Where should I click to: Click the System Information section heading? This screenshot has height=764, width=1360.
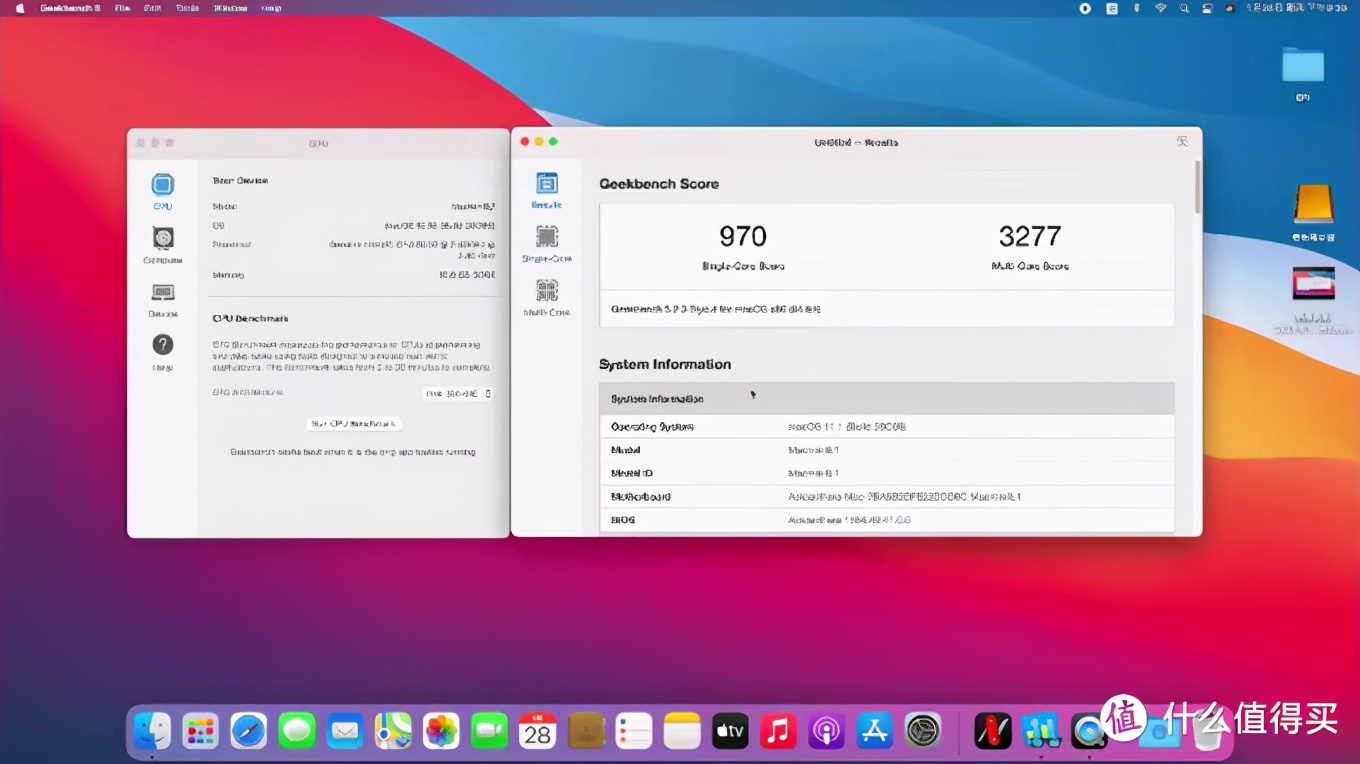tap(665, 365)
